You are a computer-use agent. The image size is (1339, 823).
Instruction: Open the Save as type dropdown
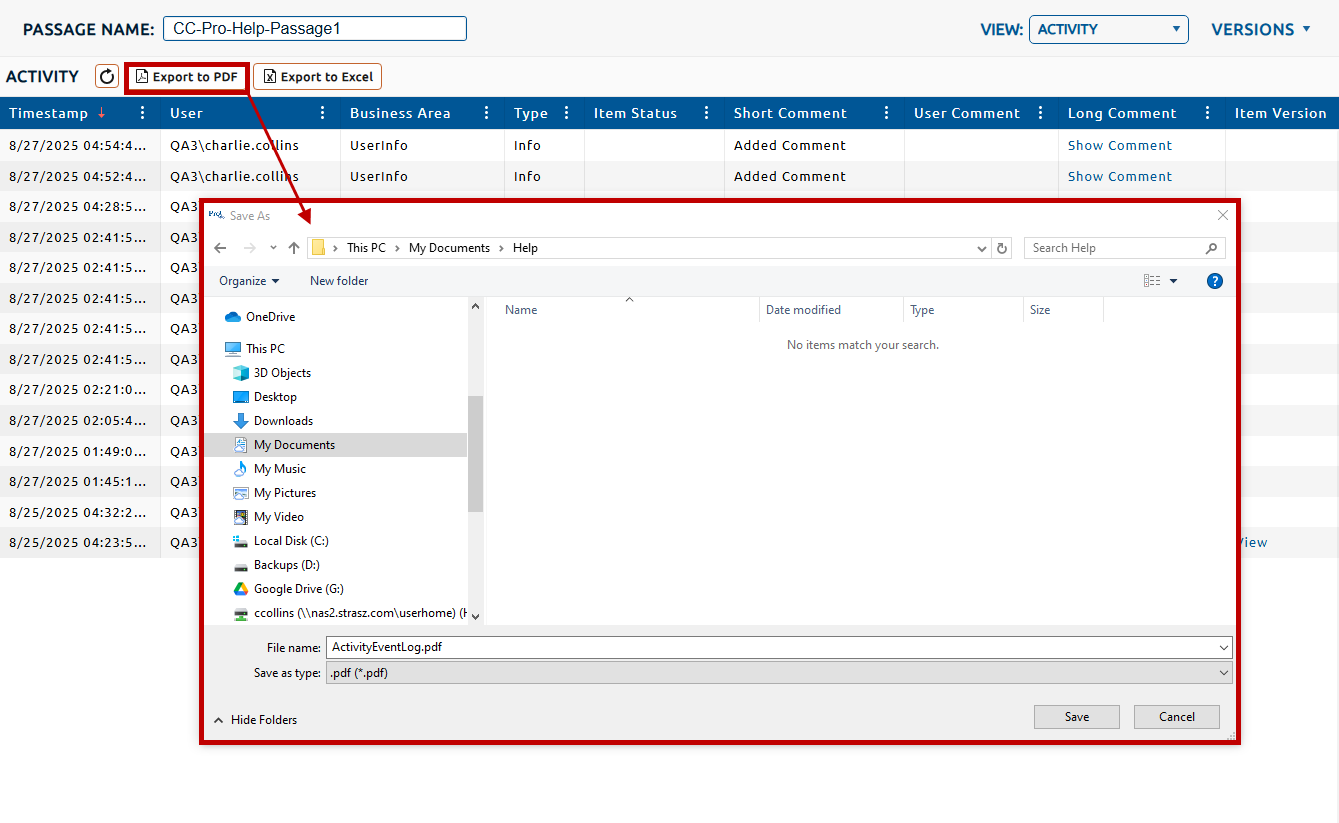click(778, 673)
